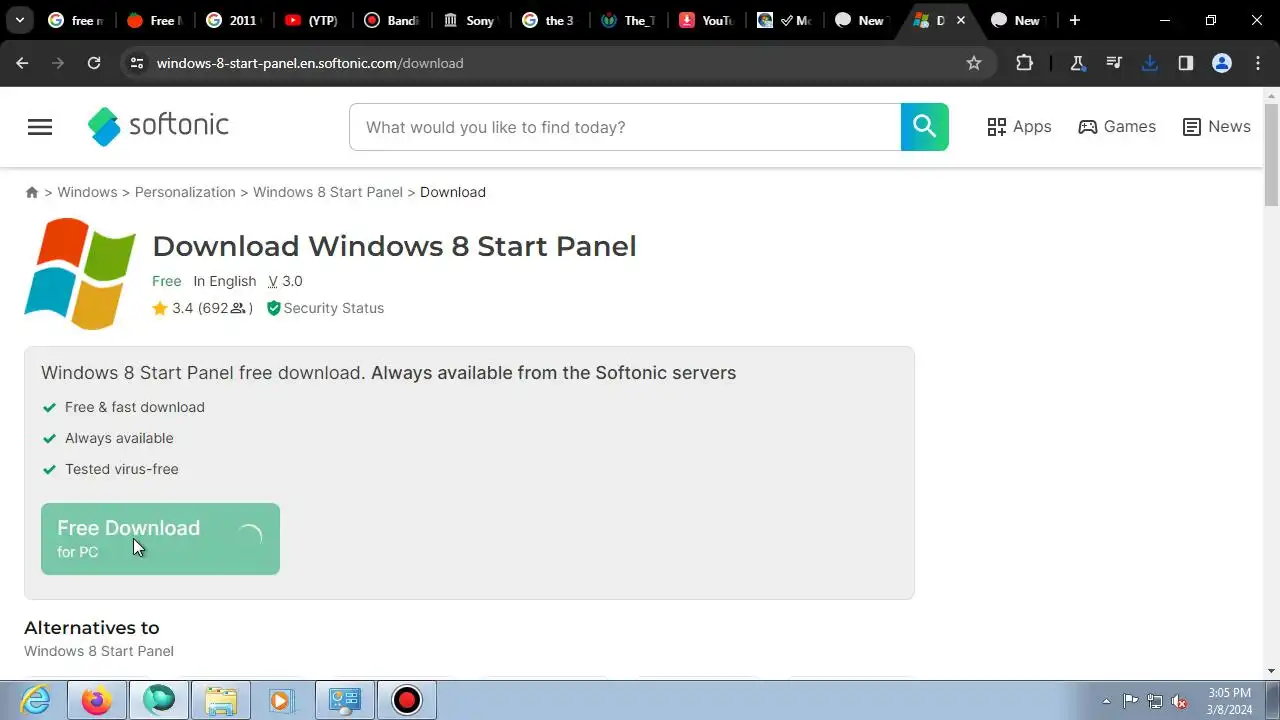Image resolution: width=1280 pixels, height=720 pixels.
Task: Open Chrome Labs flask icon
Action: [1078, 63]
